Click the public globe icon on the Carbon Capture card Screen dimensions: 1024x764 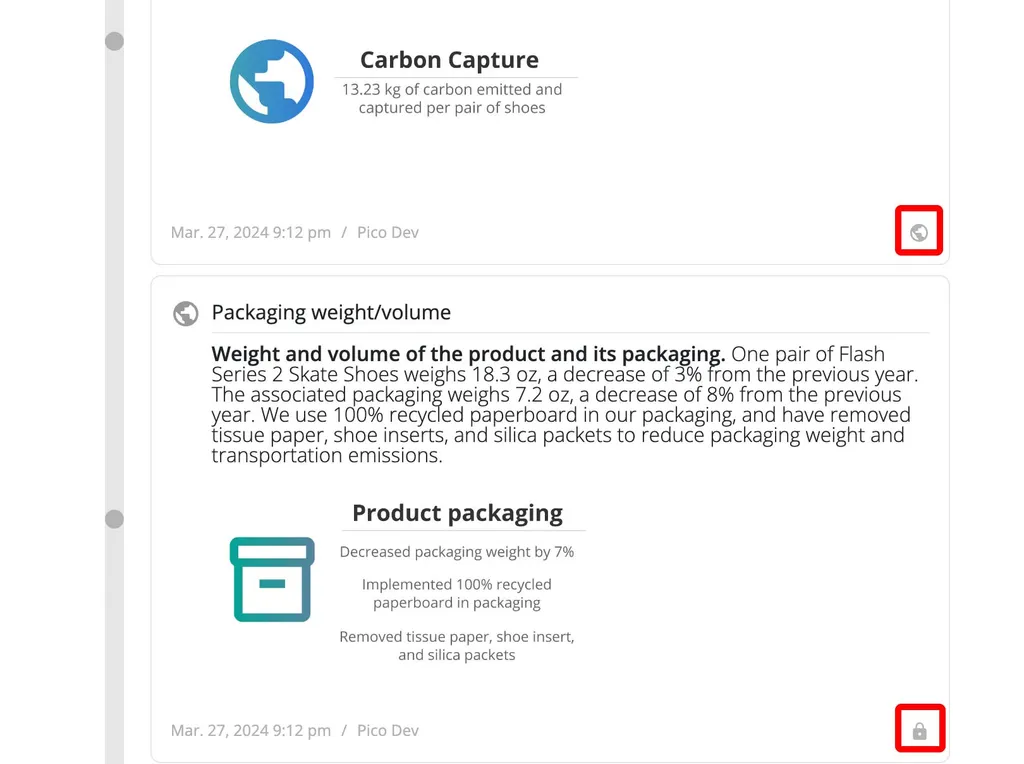point(919,233)
